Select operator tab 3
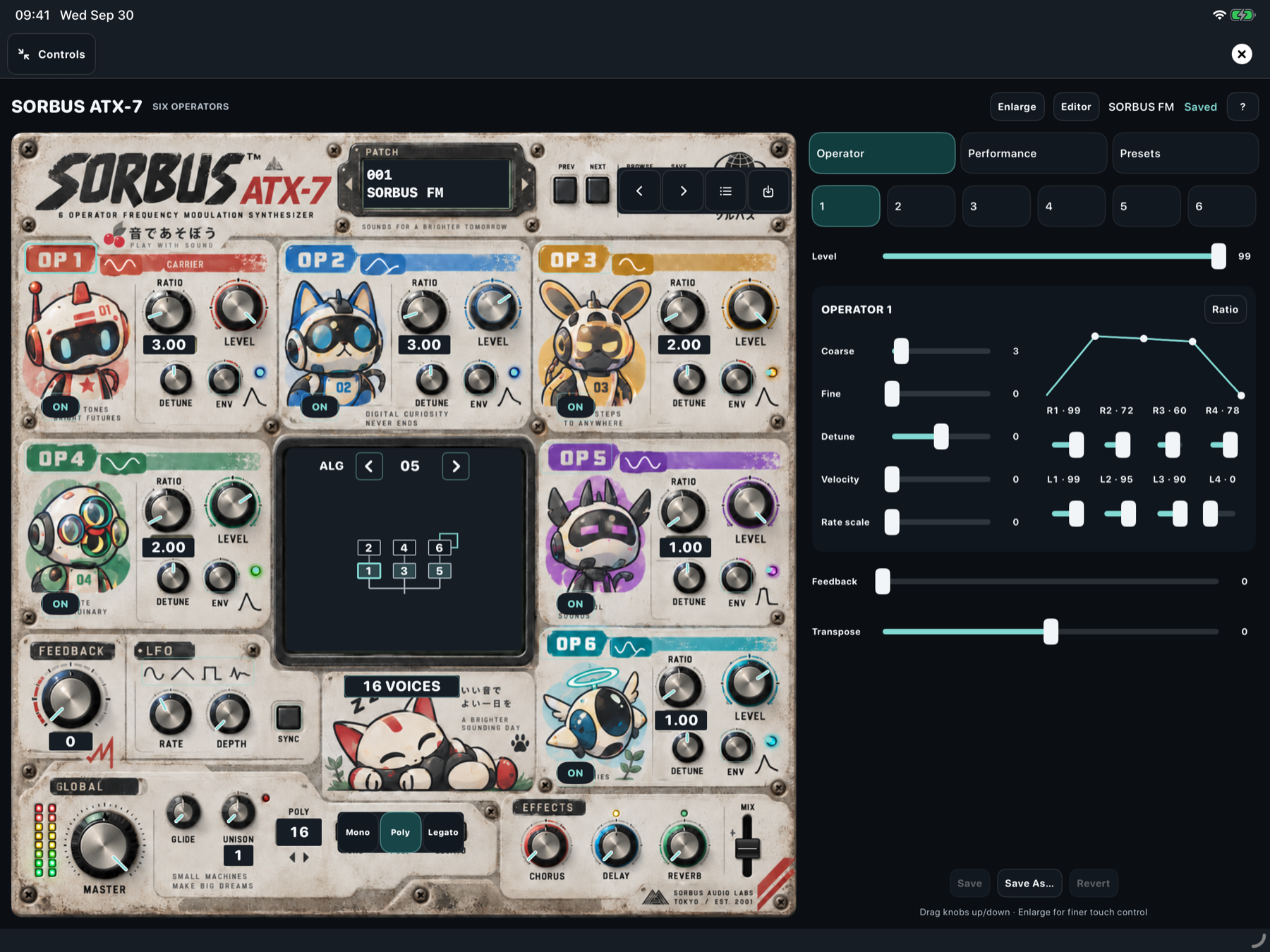 click(x=996, y=206)
